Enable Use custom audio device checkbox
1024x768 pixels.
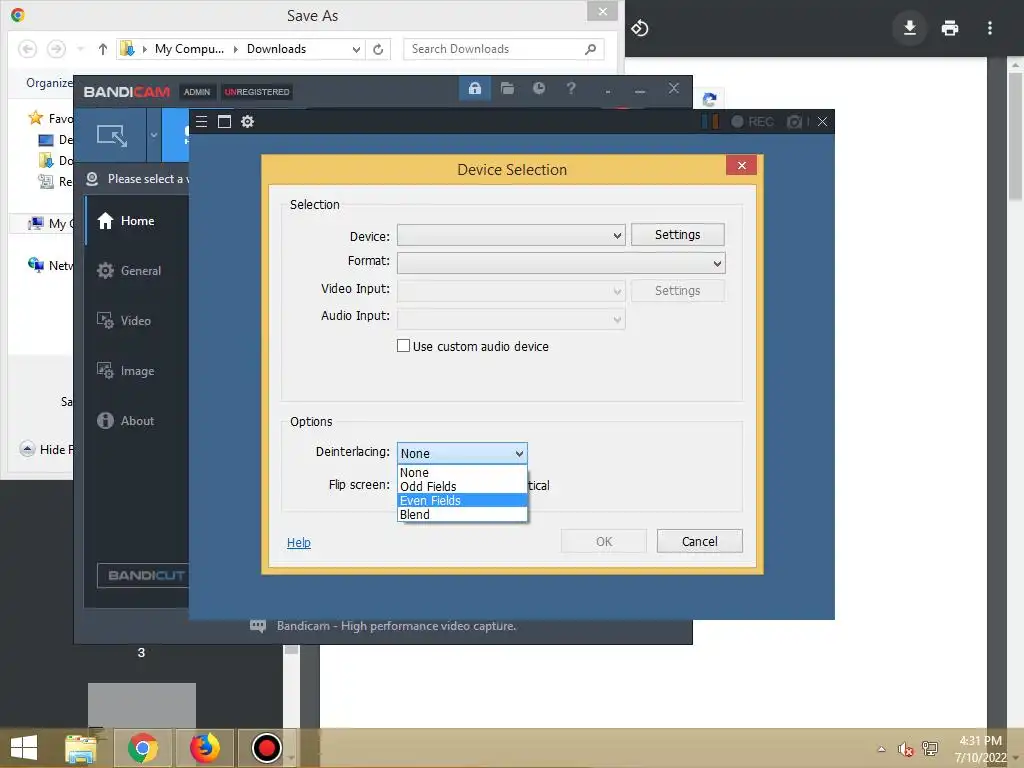(x=404, y=346)
